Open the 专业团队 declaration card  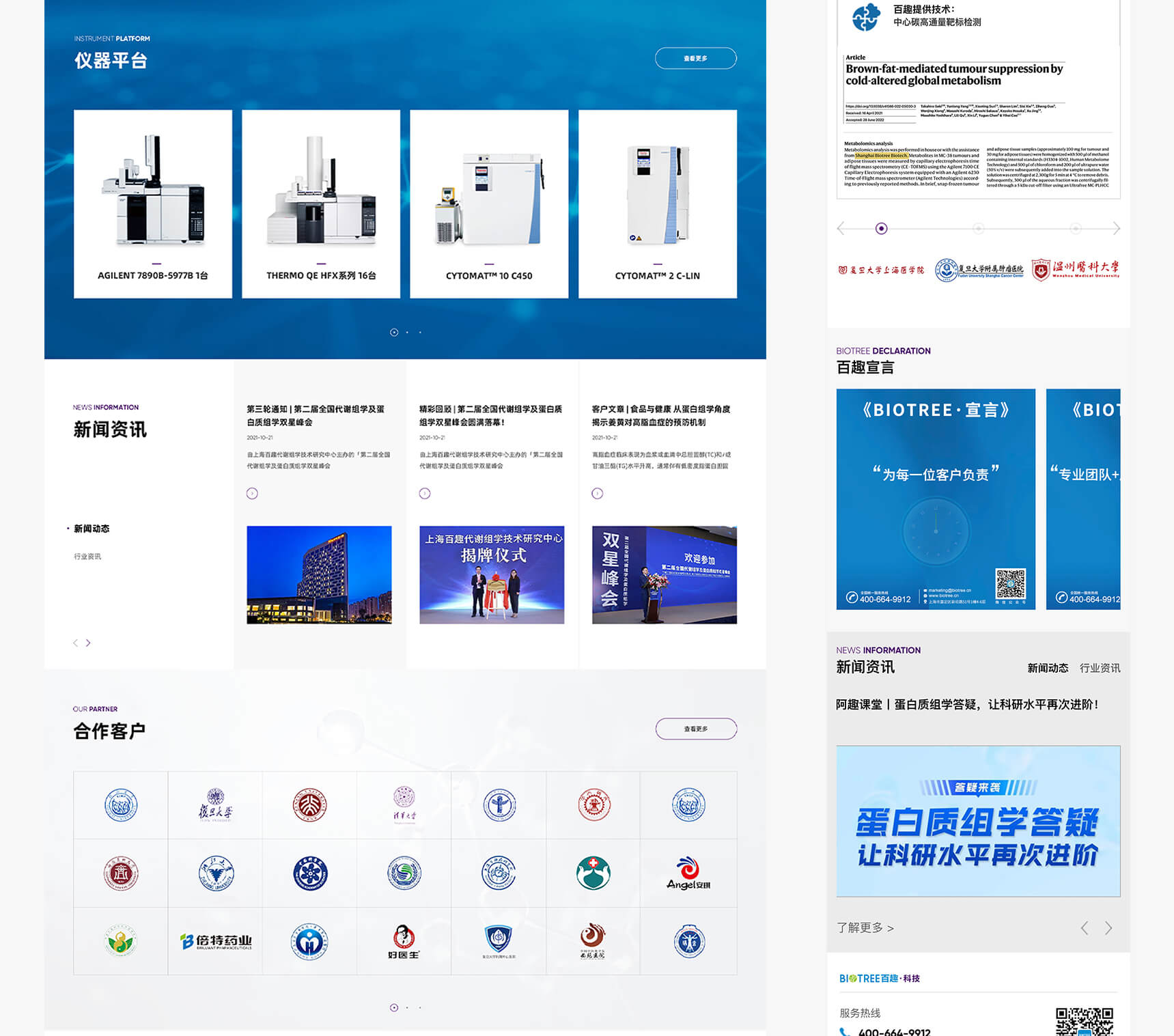1083,499
